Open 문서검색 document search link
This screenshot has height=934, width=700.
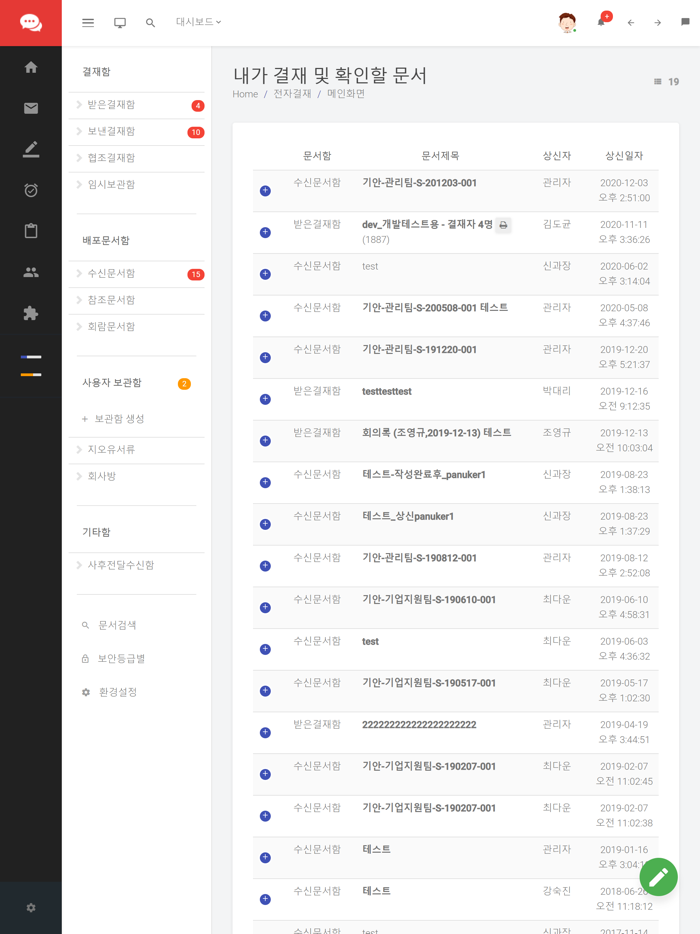117,625
